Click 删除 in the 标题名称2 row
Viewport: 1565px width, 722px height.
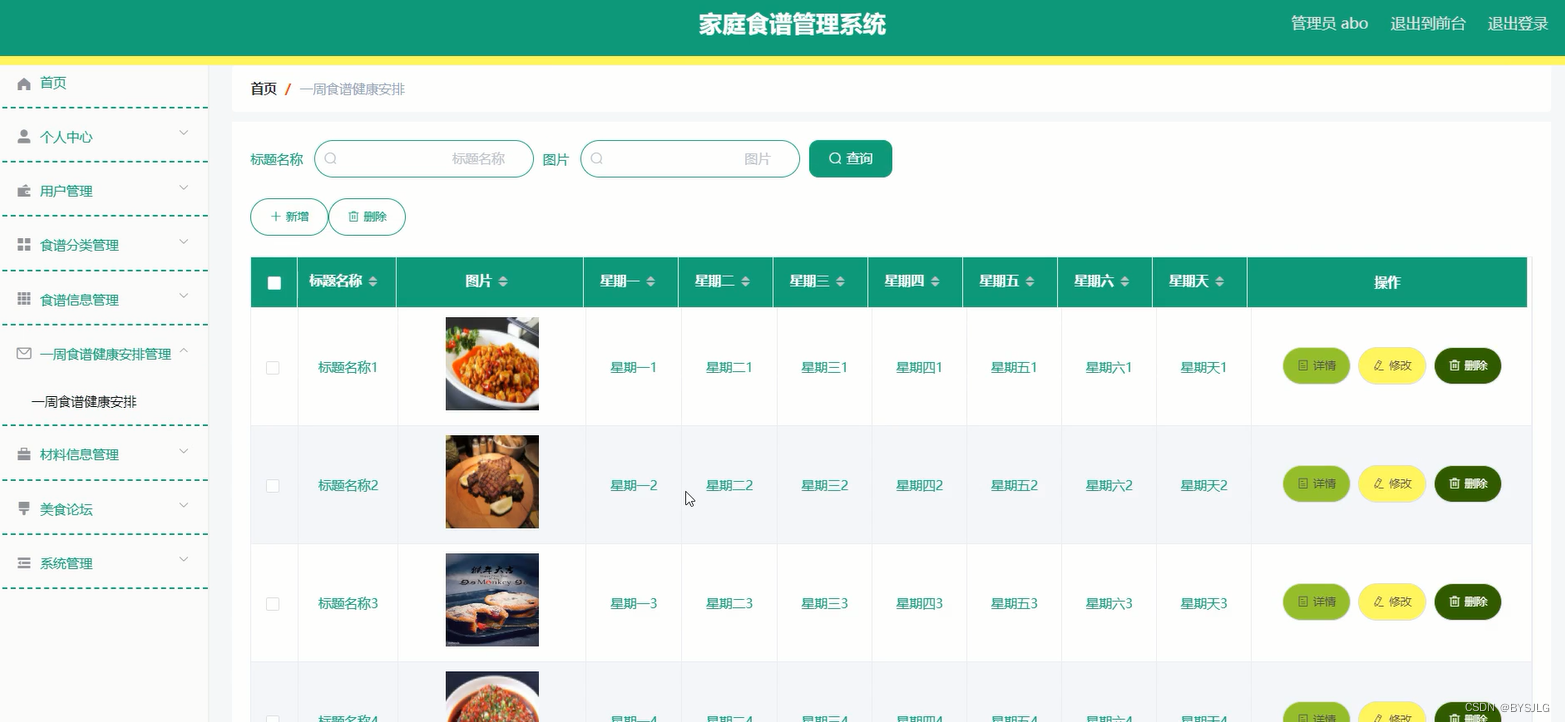[x=1468, y=484]
